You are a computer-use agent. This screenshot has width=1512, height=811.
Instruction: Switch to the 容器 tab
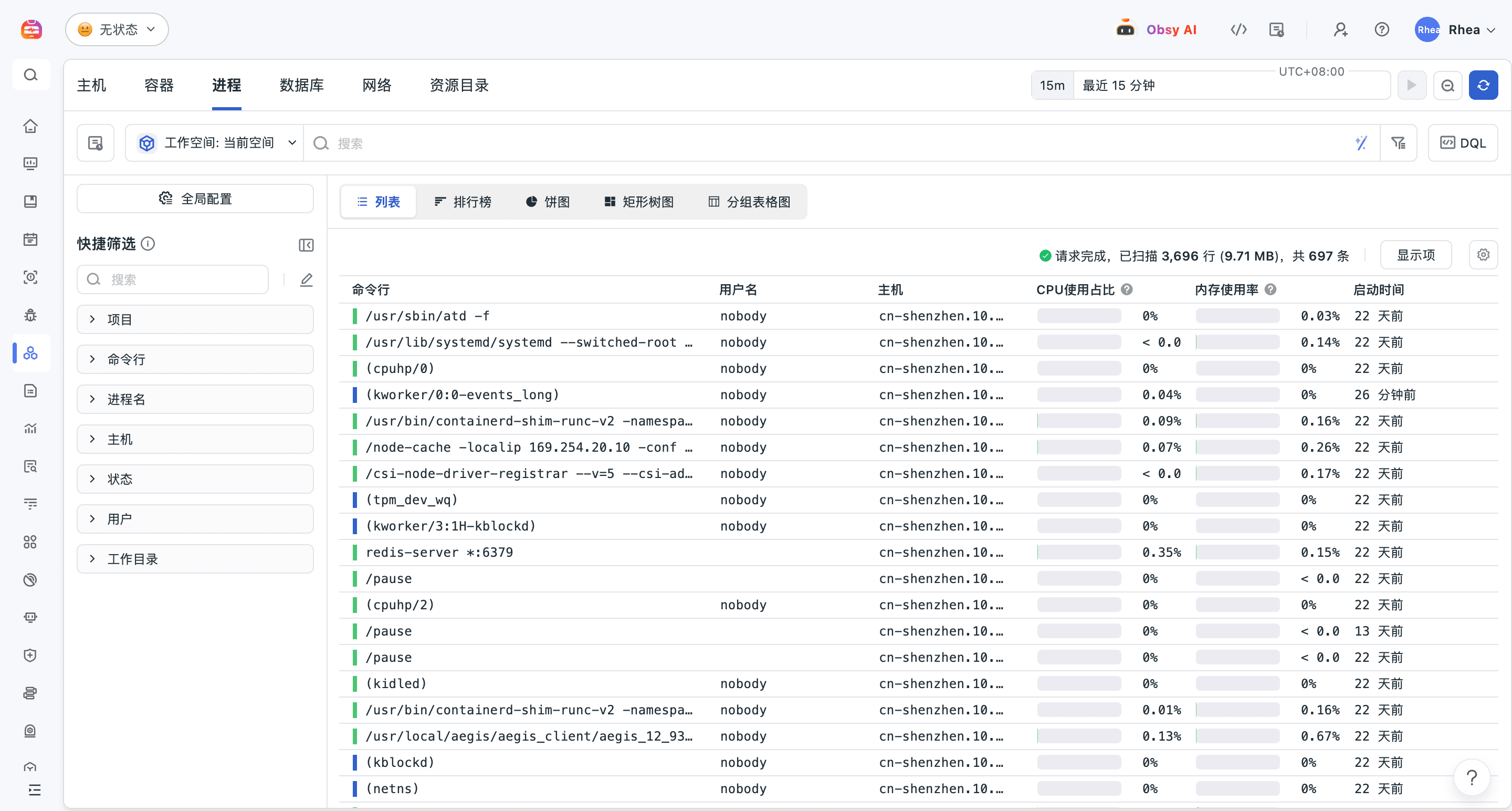pos(159,85)
